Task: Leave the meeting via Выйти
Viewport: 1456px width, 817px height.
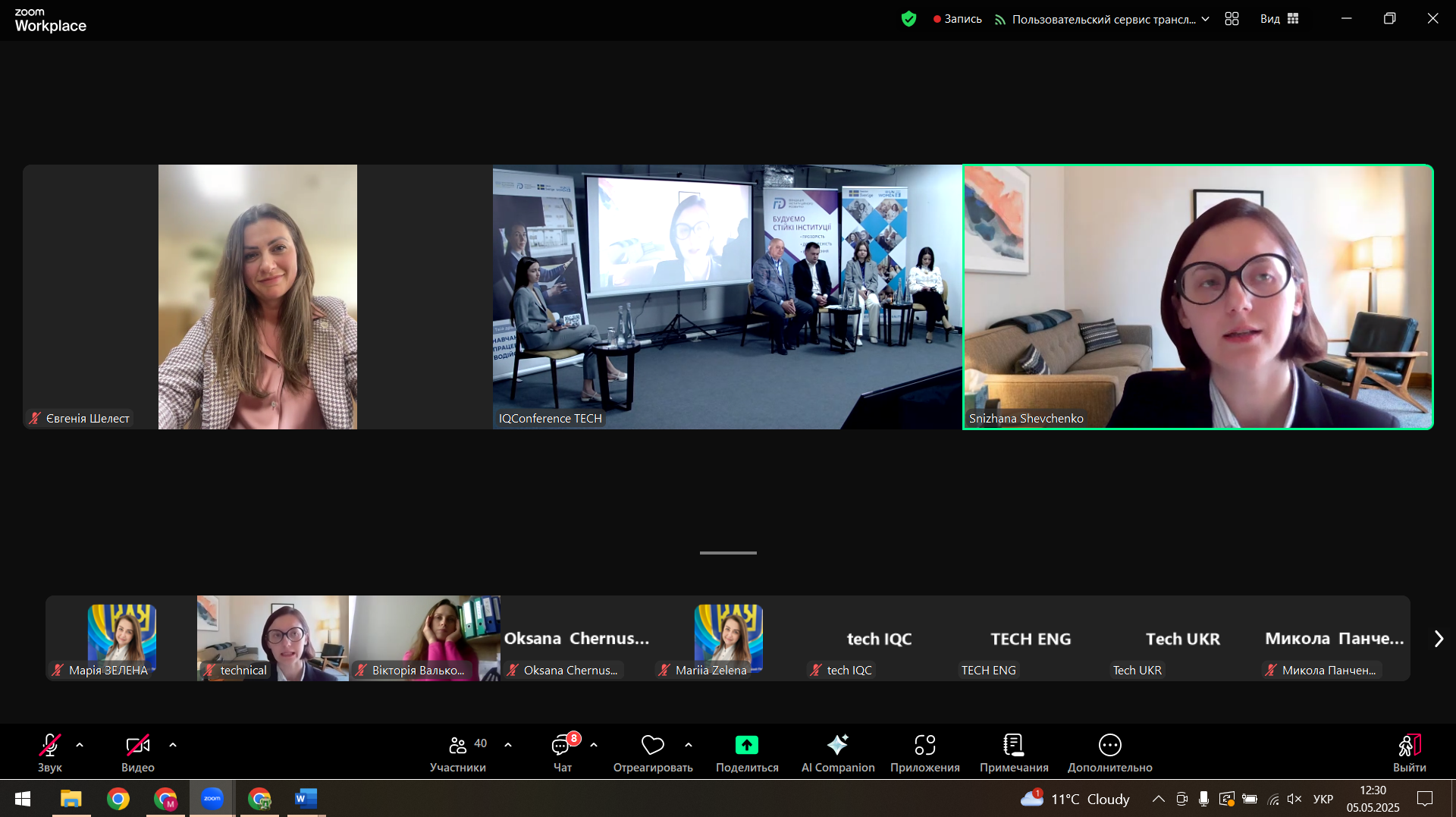Action: pos(1410,753)
